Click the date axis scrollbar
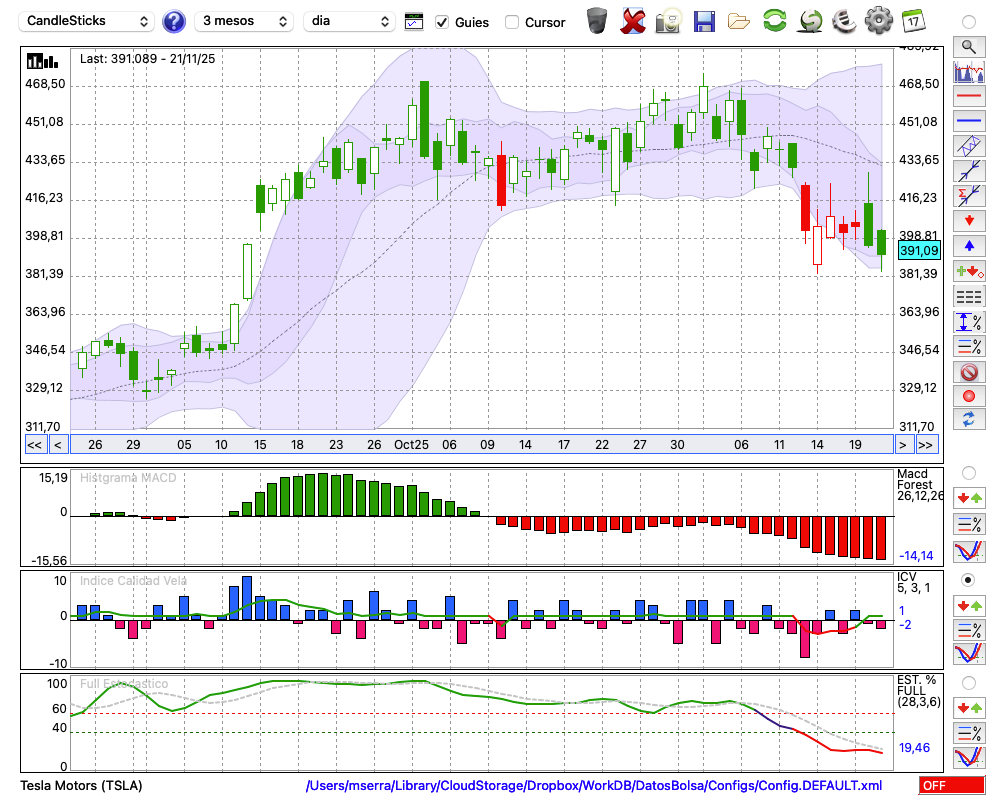 point(482,445)
